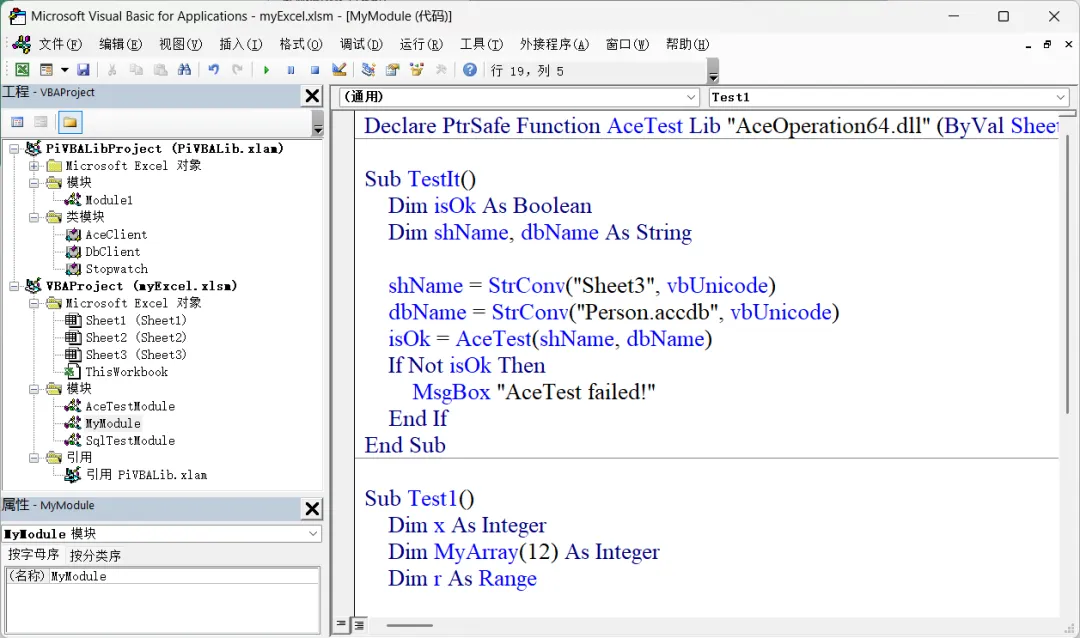Toggle Folders icon in project panel
This screenshot has width=1080, height=638.
tap(70, 122)
